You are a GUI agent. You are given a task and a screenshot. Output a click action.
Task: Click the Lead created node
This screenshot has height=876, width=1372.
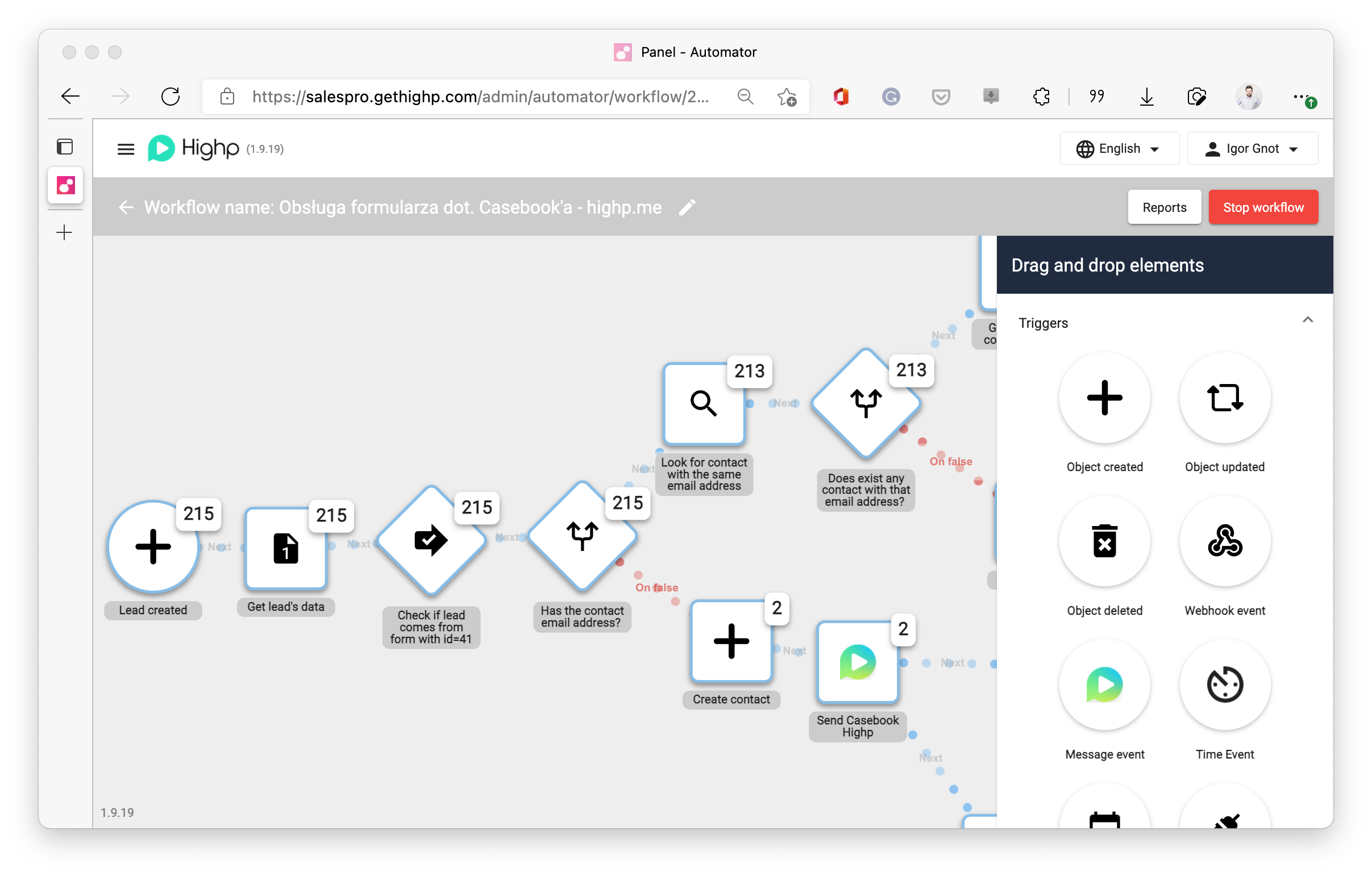(x=153, y=546)
